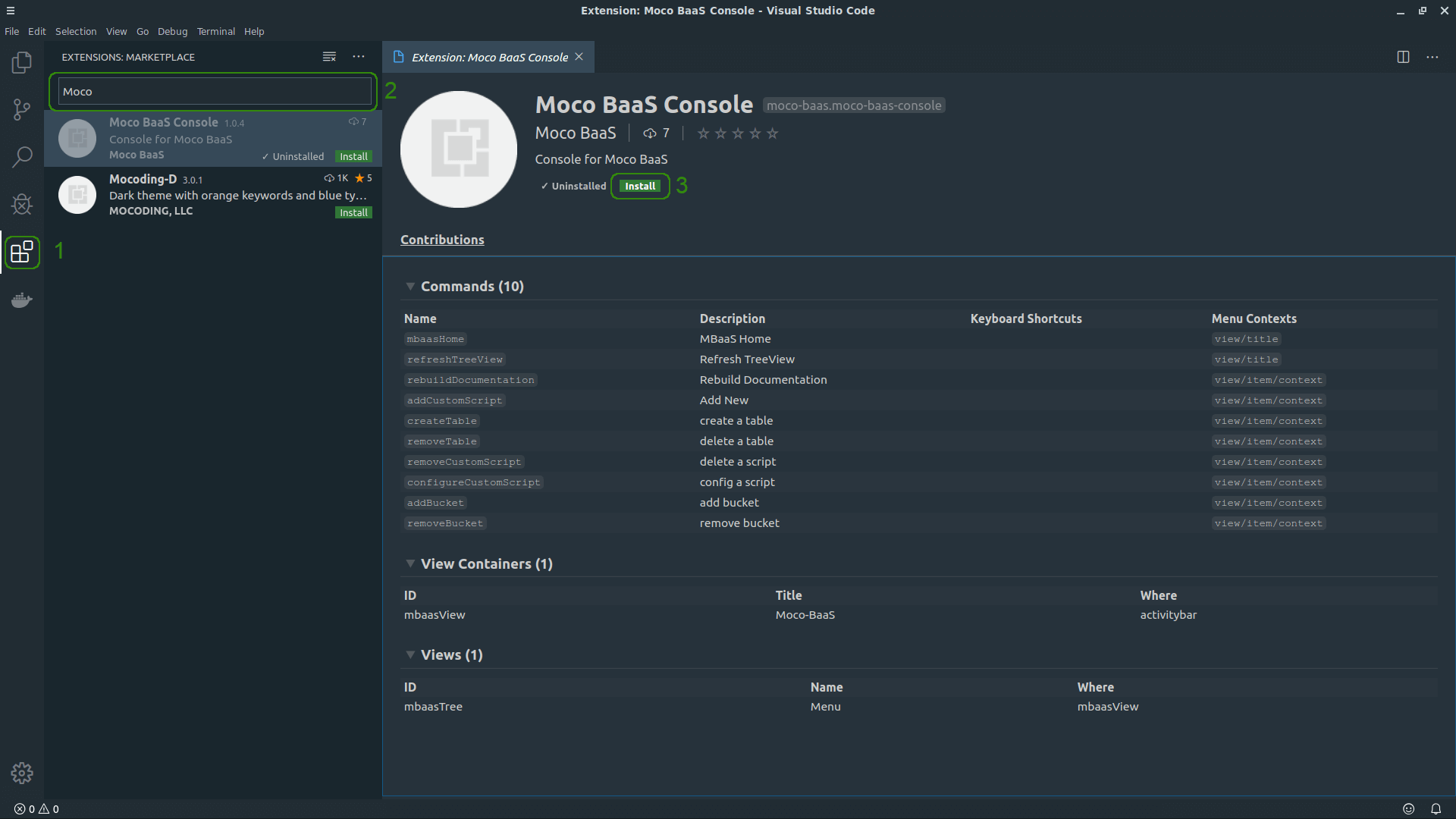Open the Terminal menu
Viewport: 1456px width, 819px height.
215,31
